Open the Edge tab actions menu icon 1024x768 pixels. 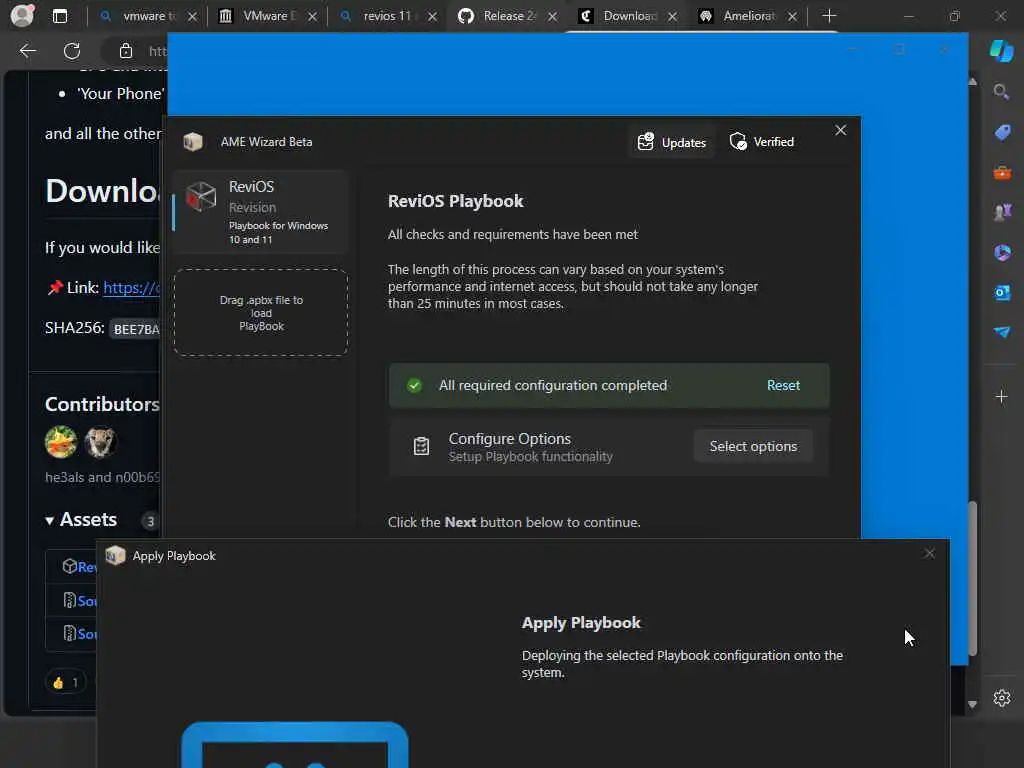(x=59, y=16)
